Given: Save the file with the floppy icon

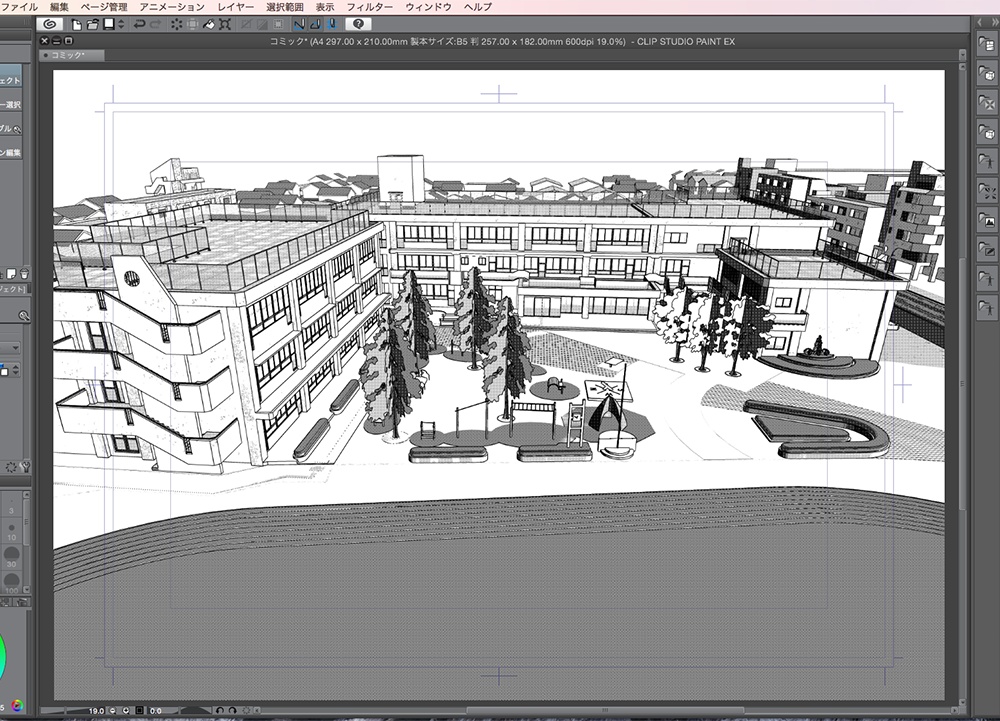Looking at the screenshot, I should (107, 23).
